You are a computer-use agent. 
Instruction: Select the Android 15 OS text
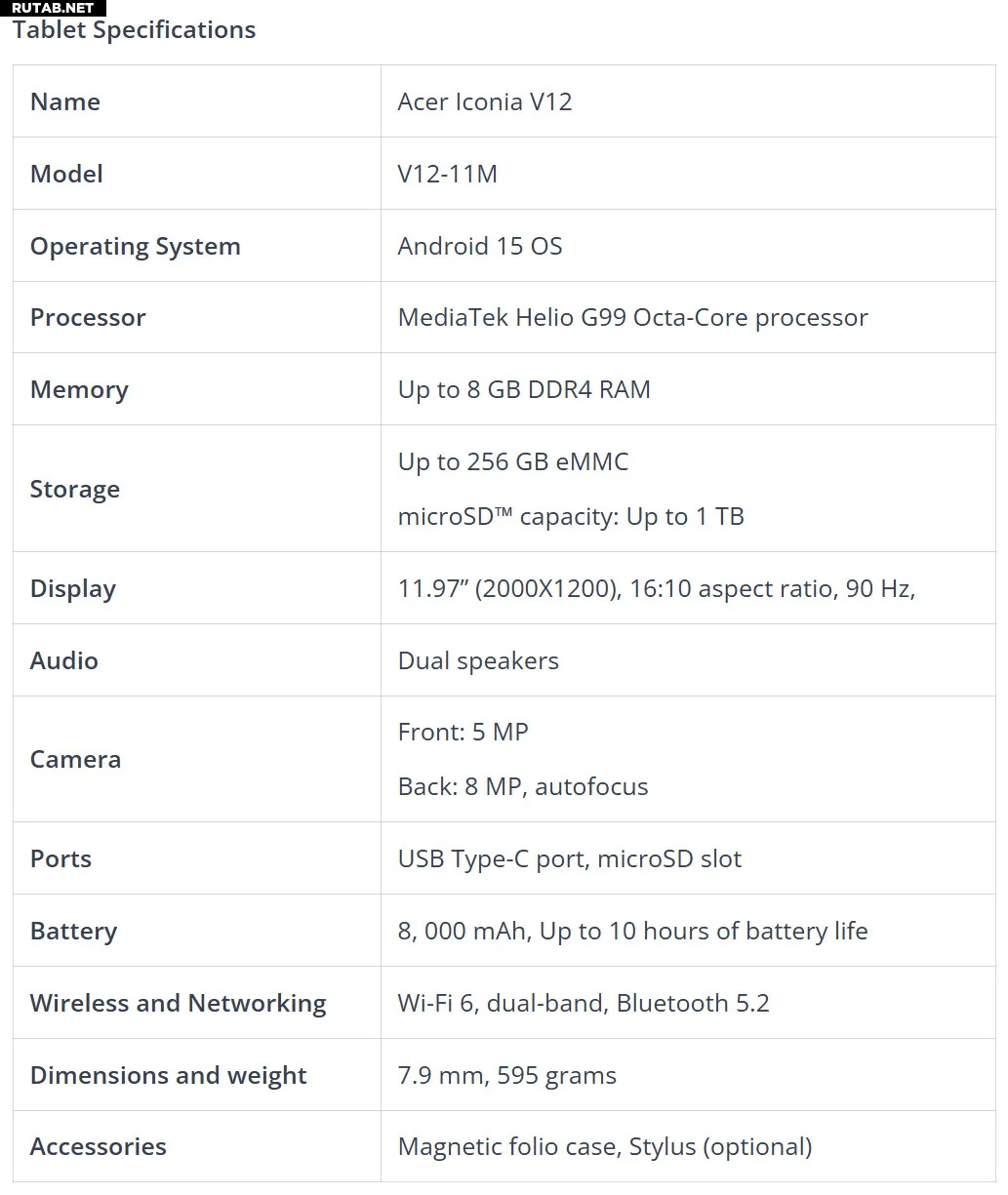coord(480,246)
